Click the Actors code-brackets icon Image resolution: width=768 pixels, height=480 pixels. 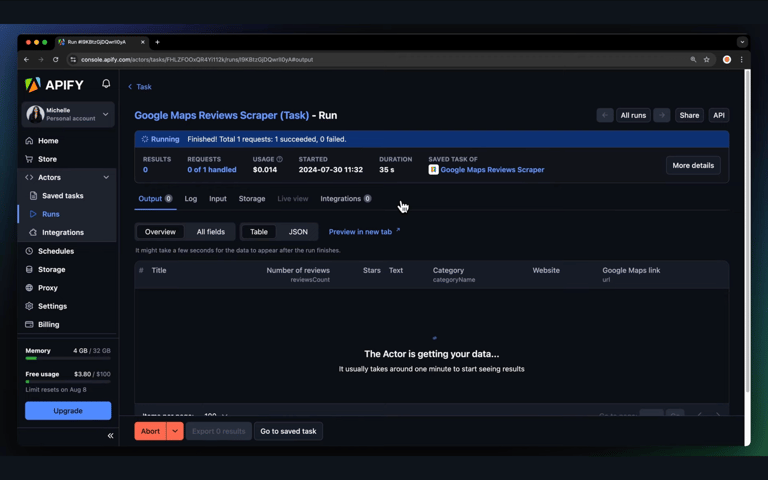29,177
